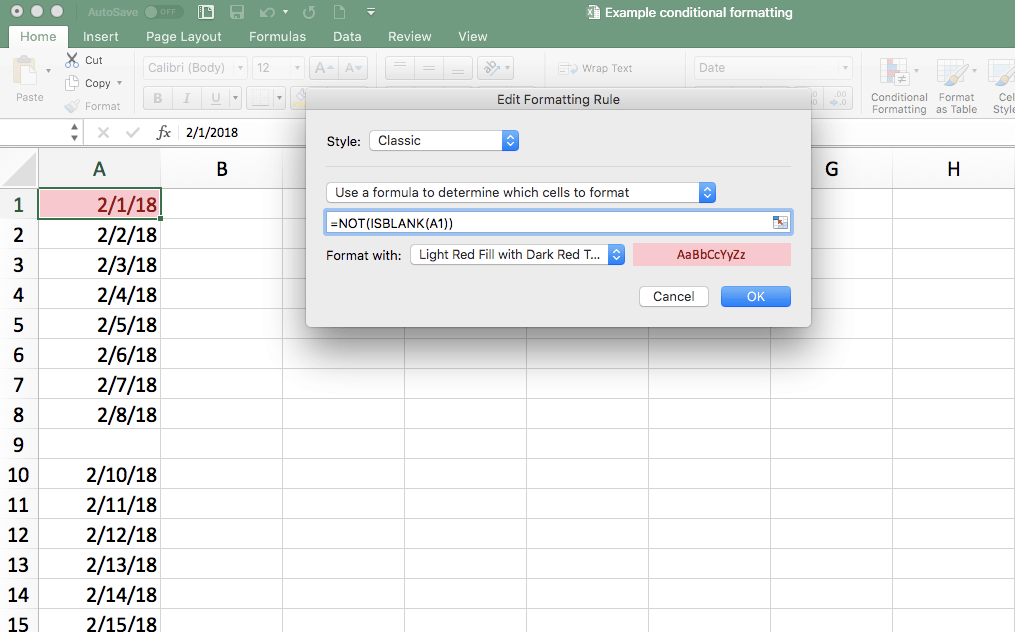Click the Decrease Decimal icon
1015x632 pixels.
coord(838,98)
